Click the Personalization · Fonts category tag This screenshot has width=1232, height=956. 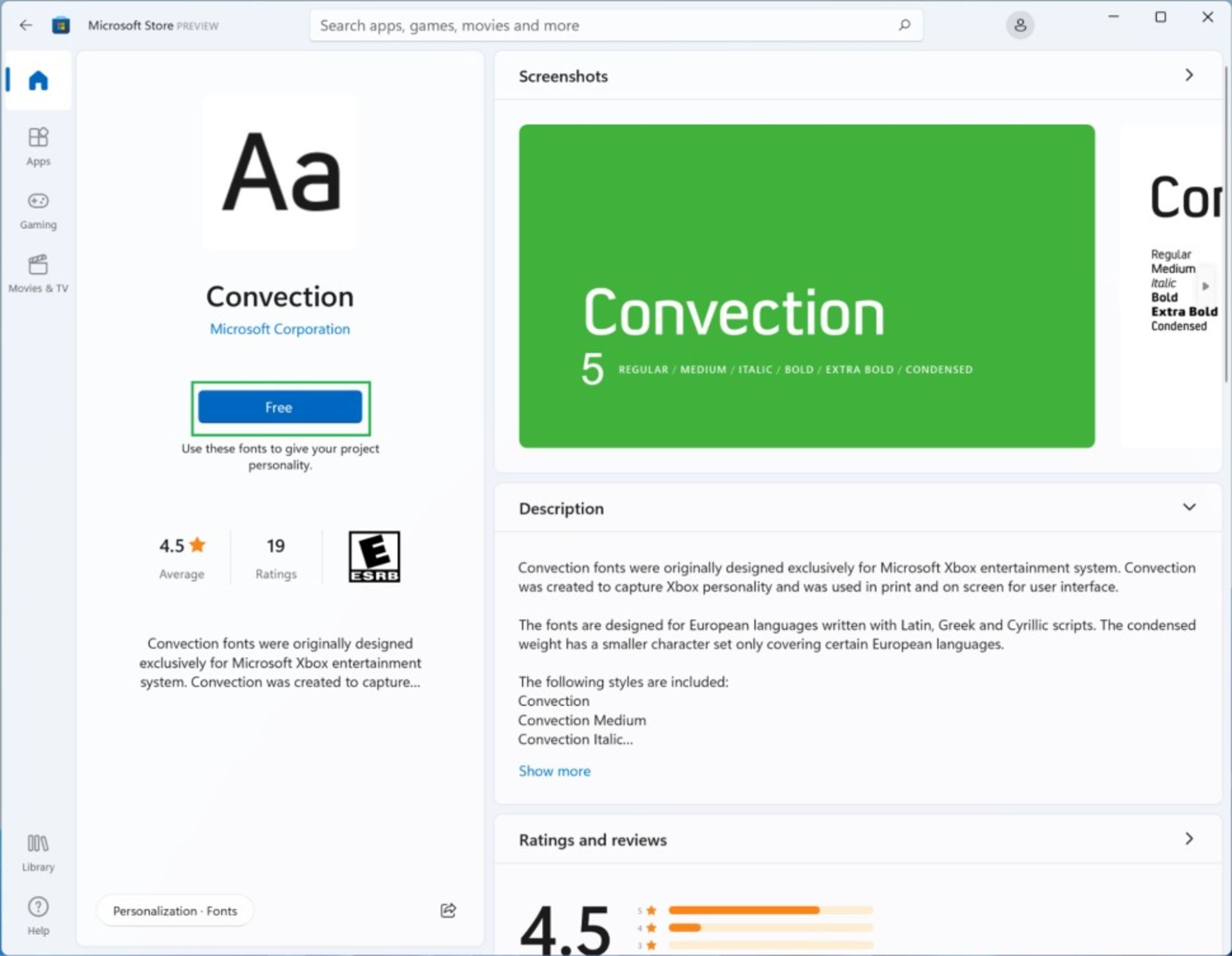point(175,911)
